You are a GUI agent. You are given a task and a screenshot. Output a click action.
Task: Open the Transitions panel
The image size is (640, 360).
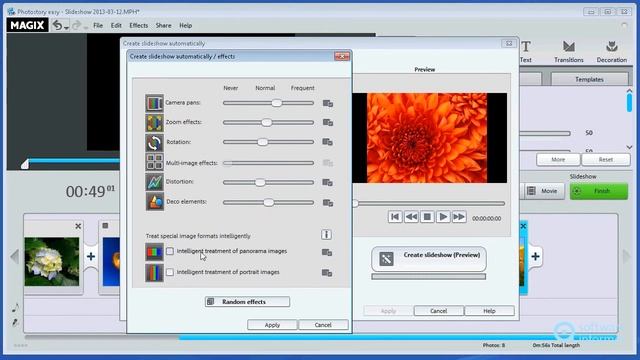(x=569, y=51)
